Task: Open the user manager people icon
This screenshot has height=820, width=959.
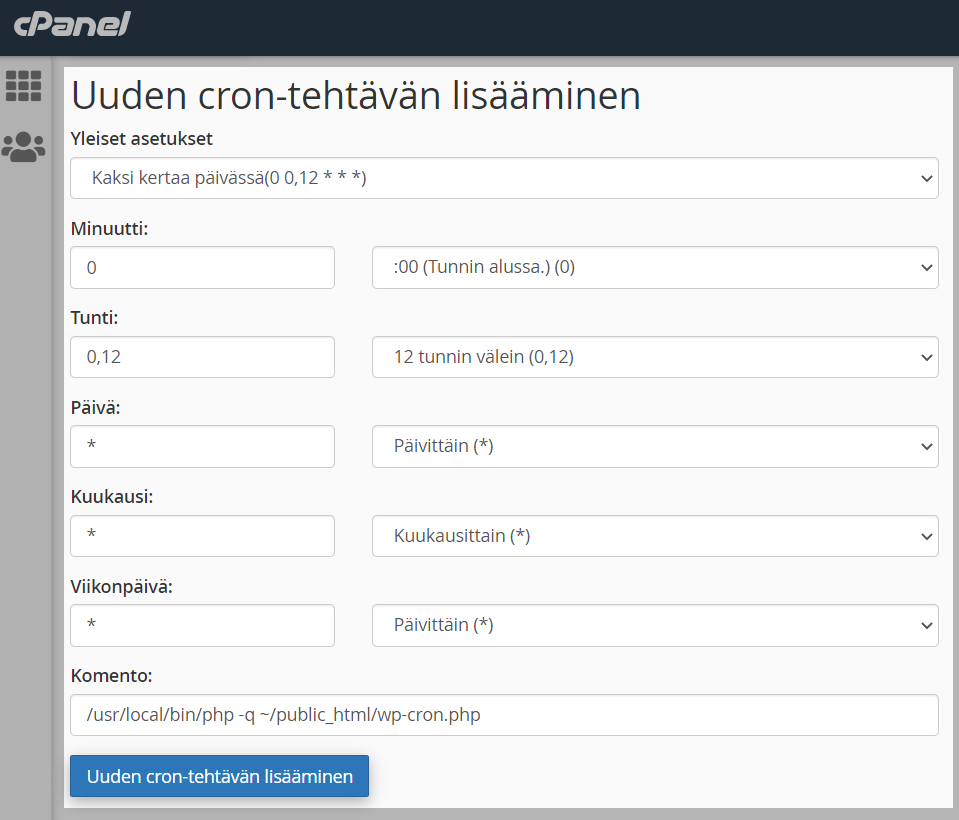Action: click(23, 147)
